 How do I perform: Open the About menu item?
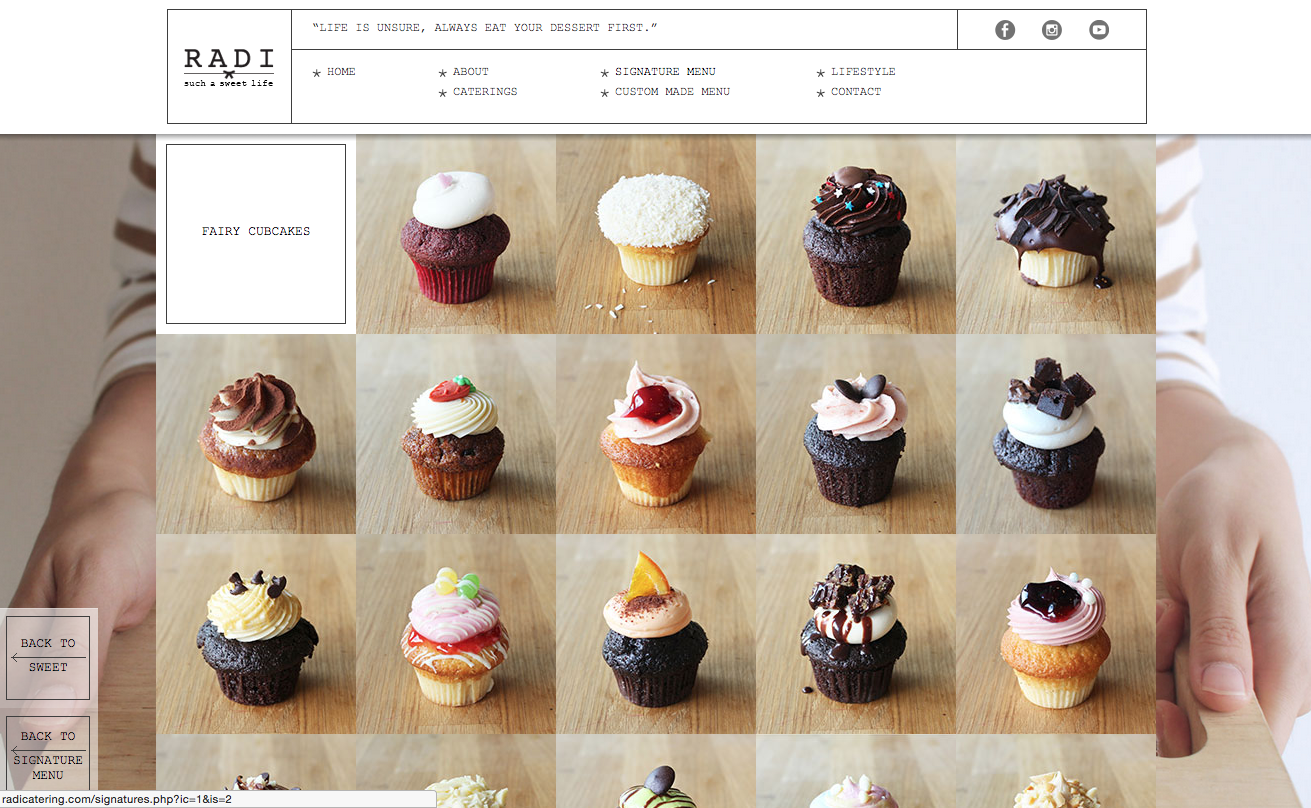pos(471,72)
